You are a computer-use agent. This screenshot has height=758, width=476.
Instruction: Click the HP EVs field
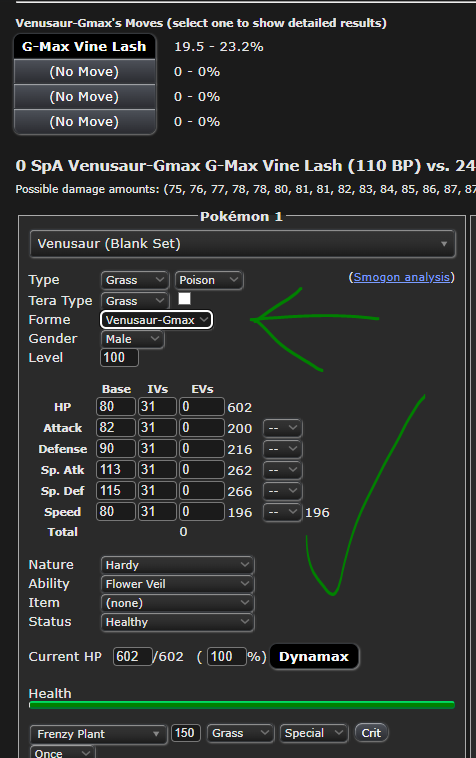[x=202, y=407]
